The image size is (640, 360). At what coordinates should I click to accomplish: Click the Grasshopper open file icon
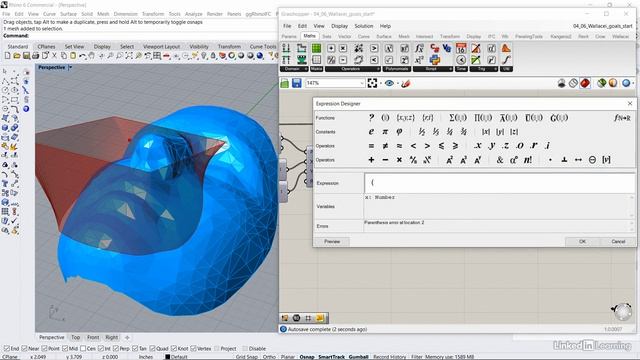pos(284,83)
